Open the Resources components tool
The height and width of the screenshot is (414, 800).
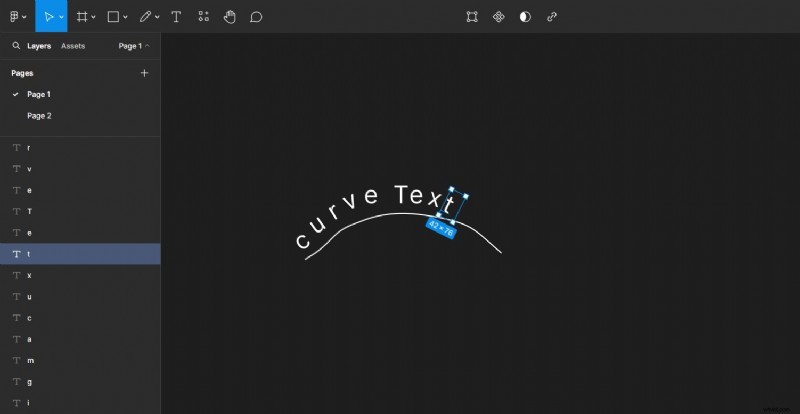(x=203, y=17)
